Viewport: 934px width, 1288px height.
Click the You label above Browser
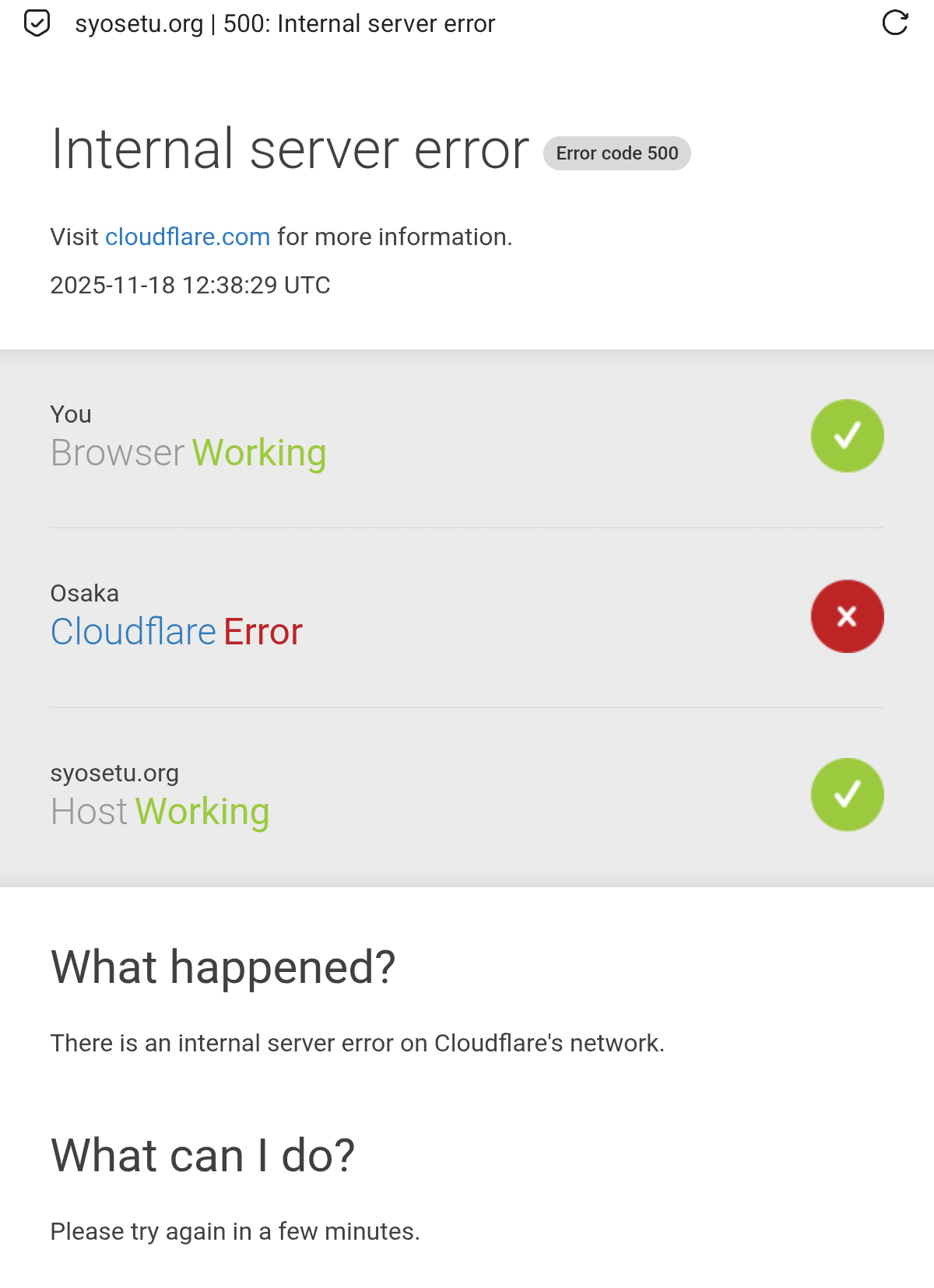71,414
